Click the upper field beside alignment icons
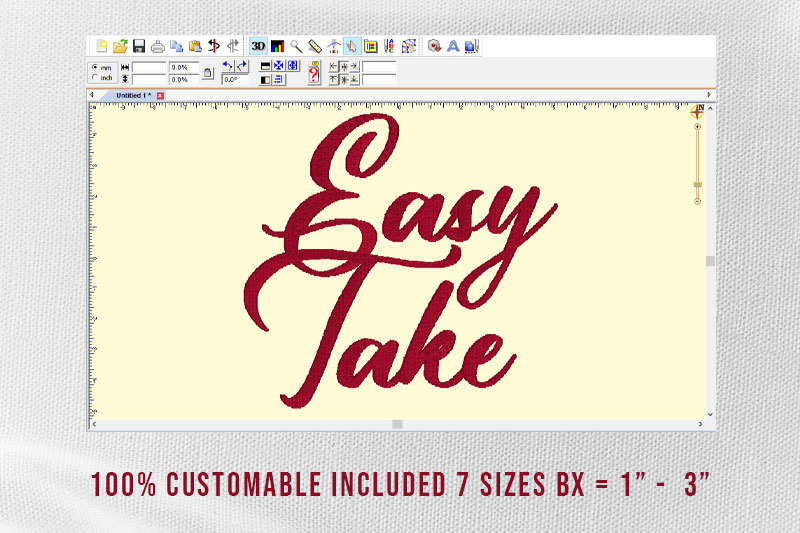This screenshot has width=800, height=533. pyautogui.click(x=379, y=67)
